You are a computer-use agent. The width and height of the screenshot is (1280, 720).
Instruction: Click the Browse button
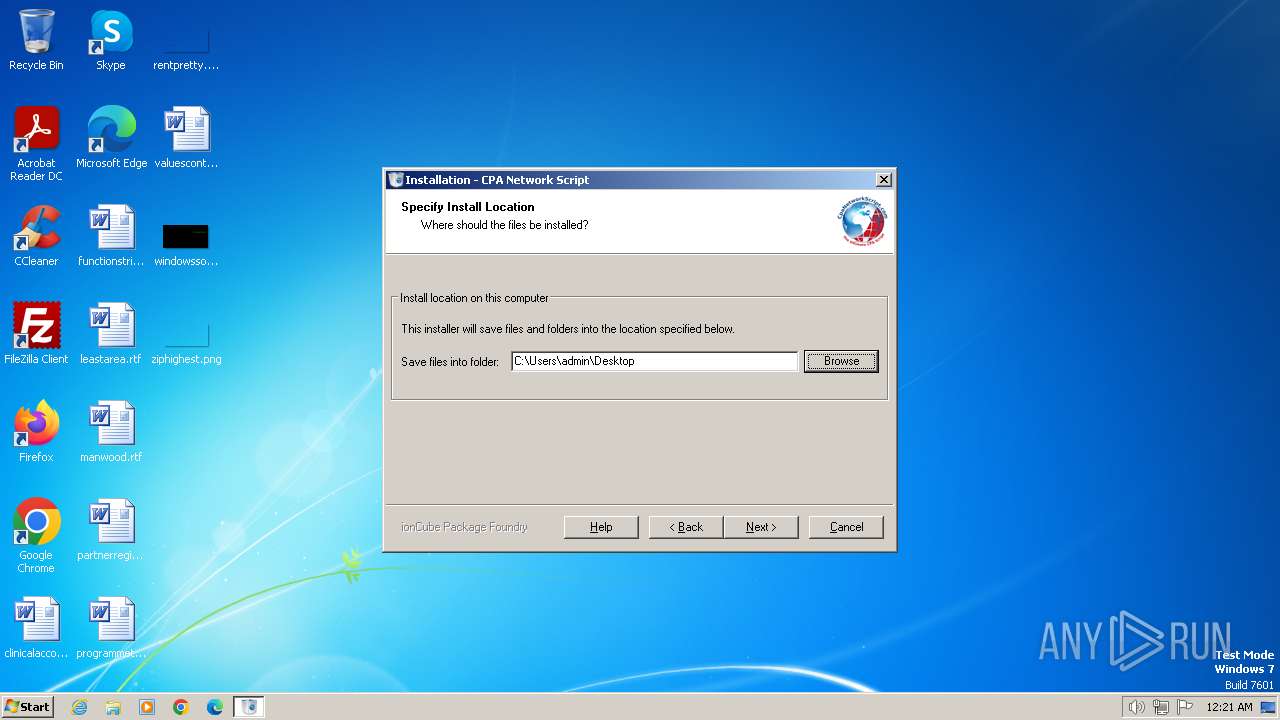point(841,361)
